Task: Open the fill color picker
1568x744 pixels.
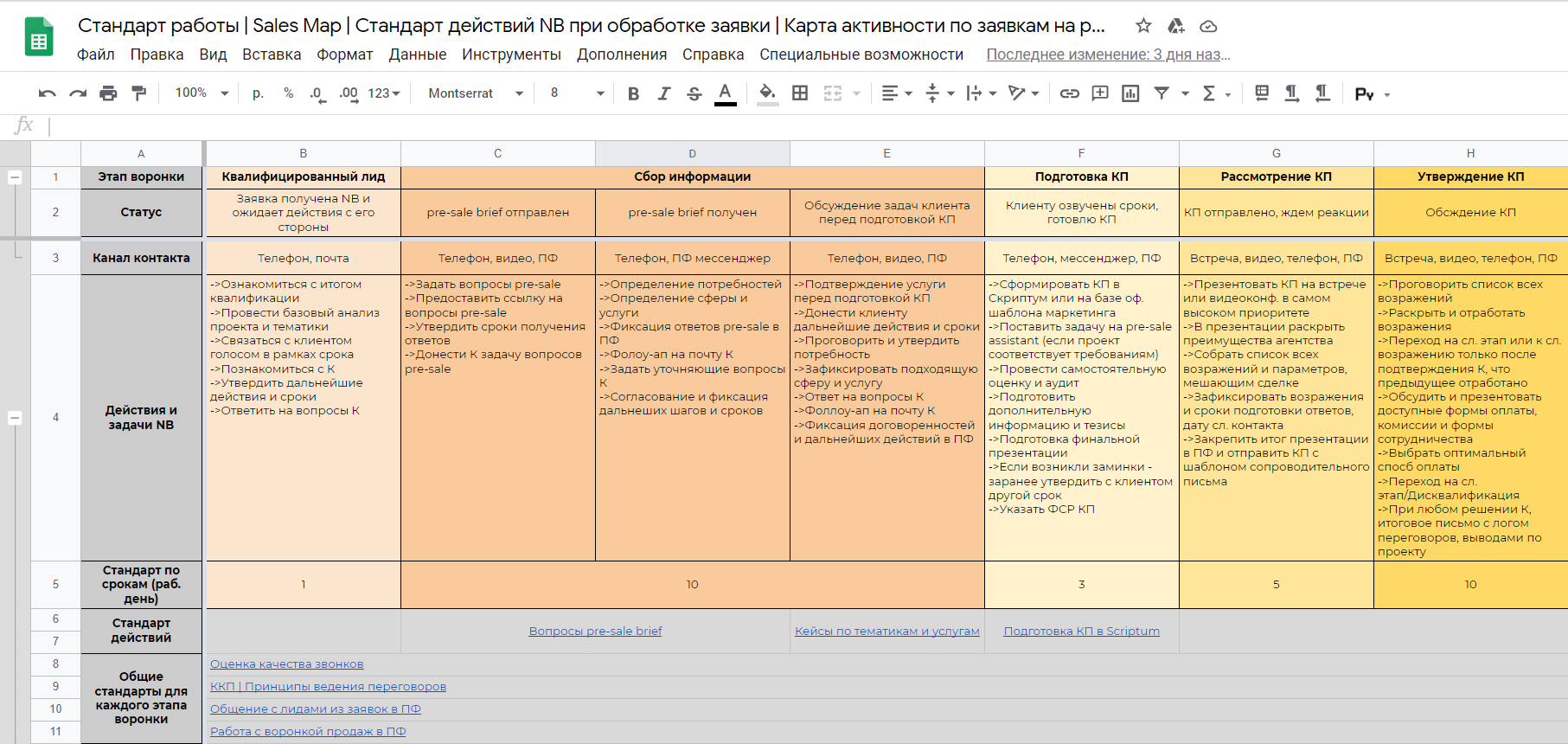Action: (766, 93)
